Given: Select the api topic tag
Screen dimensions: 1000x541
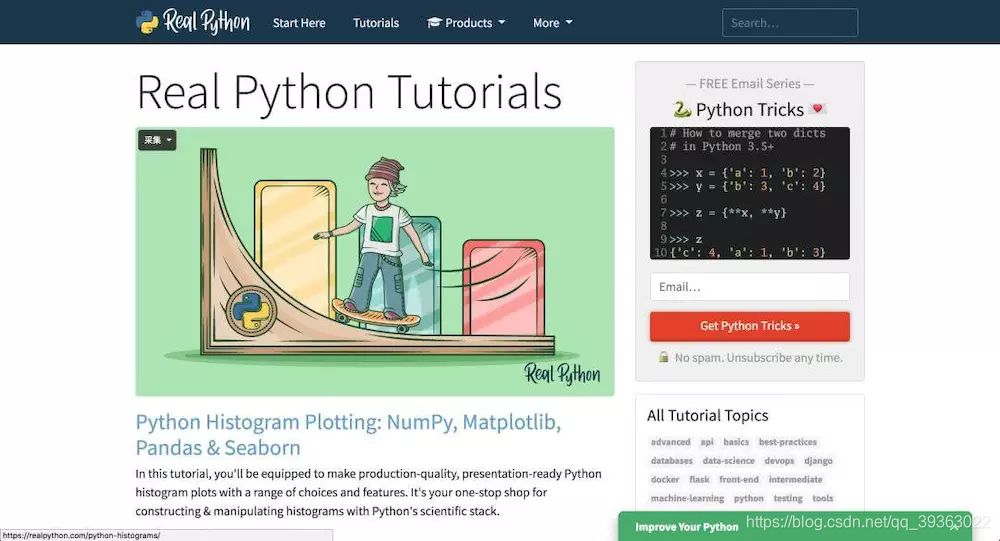Looking at the screenshot, I should pyautogui.click(x=707, y=442).
